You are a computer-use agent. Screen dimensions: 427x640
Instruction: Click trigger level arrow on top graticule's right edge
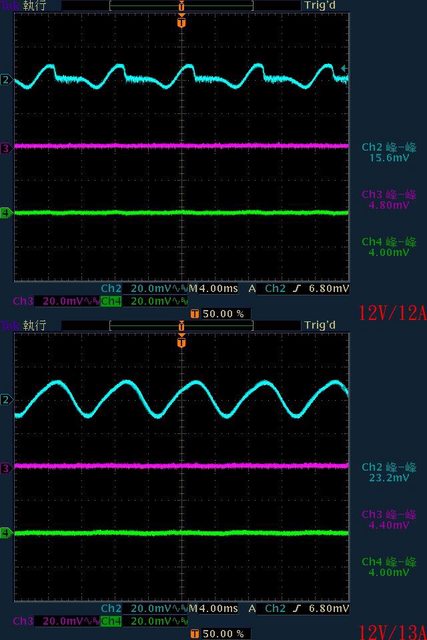tap(345, 68)
